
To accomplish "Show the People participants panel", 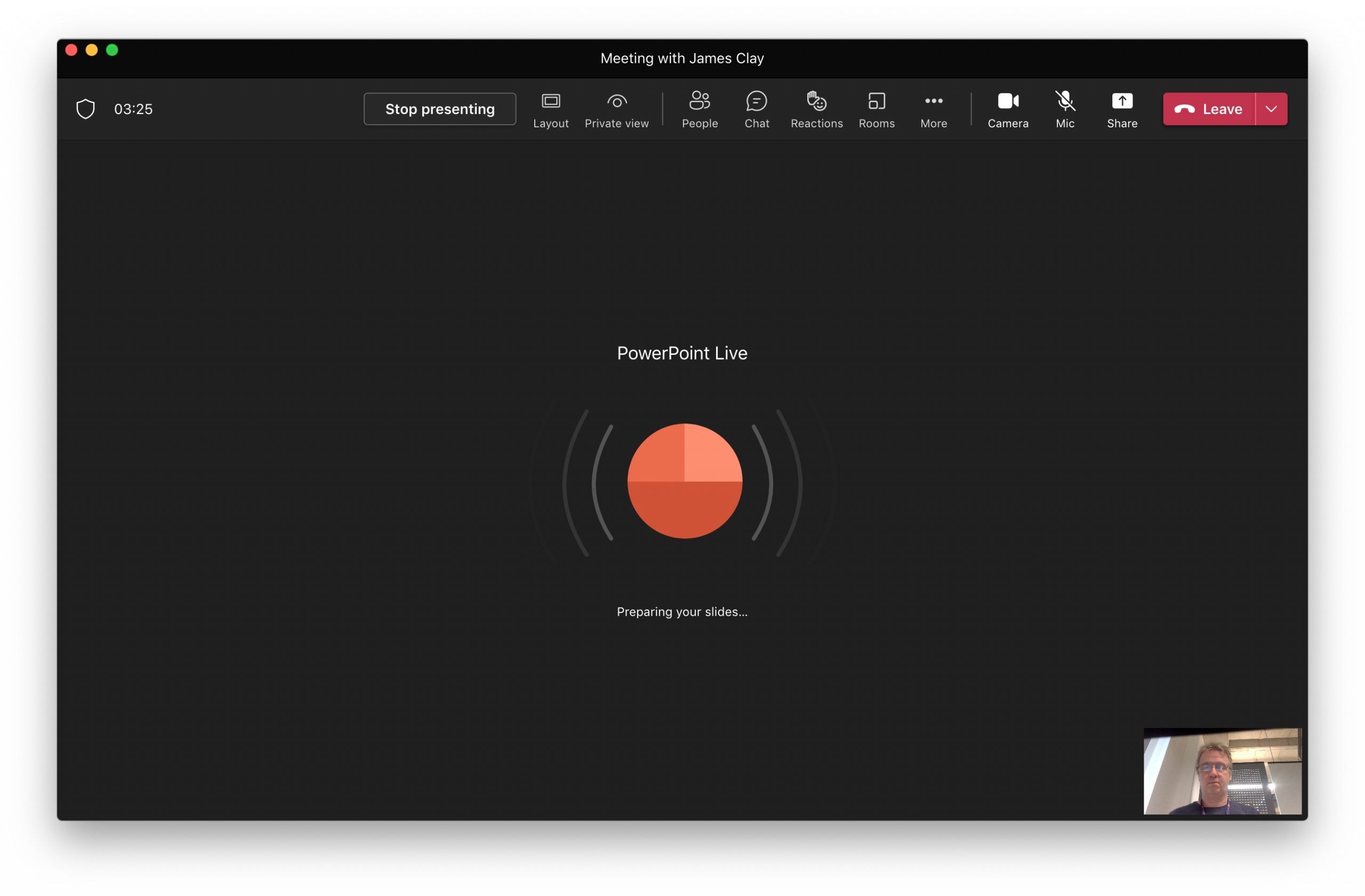I will 700,110.
